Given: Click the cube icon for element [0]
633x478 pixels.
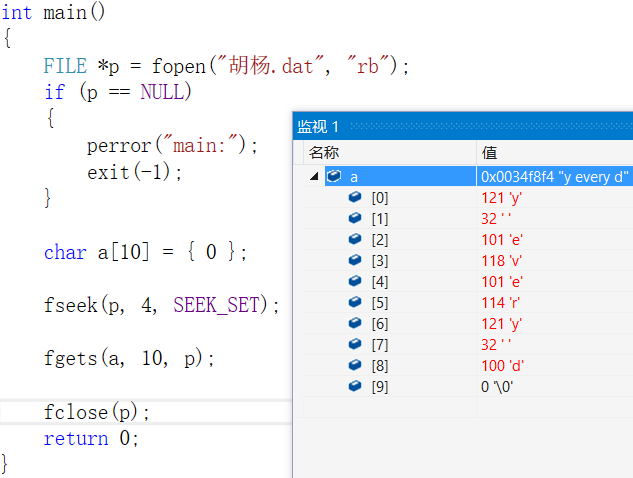Looking at the screenshot, I should pos(355,197).
